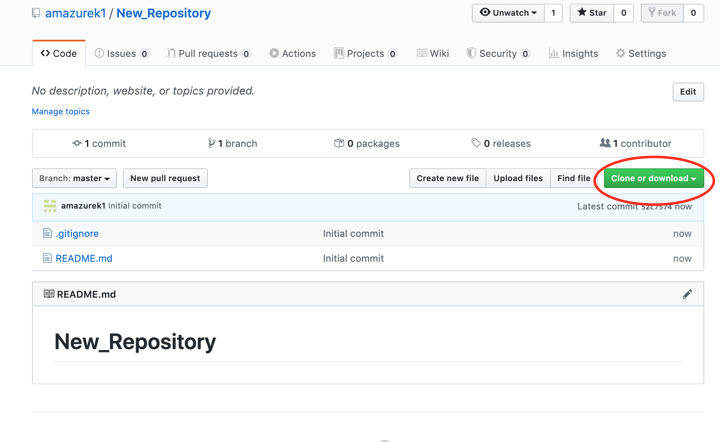
Task: View the 1 branch list
Action: coord(232,144)
